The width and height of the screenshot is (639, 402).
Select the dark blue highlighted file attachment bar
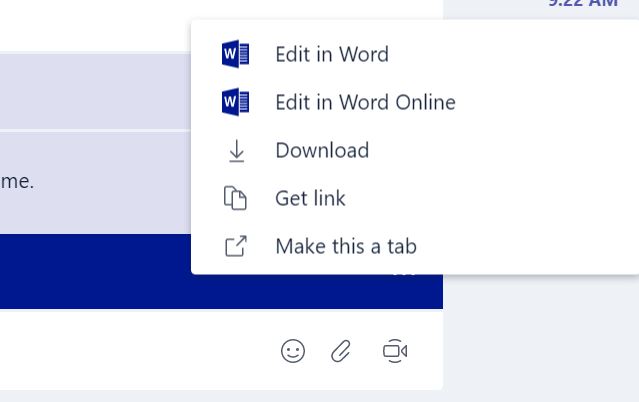(x=221, y=271)
